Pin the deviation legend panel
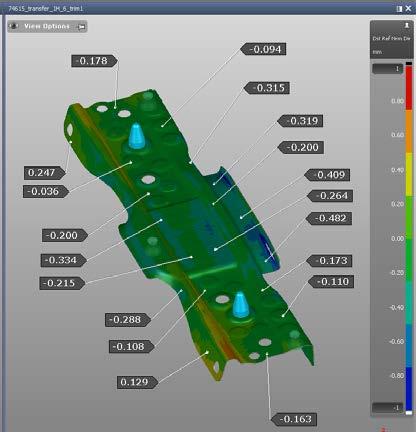The image size is (416, 432). [407, 25]
